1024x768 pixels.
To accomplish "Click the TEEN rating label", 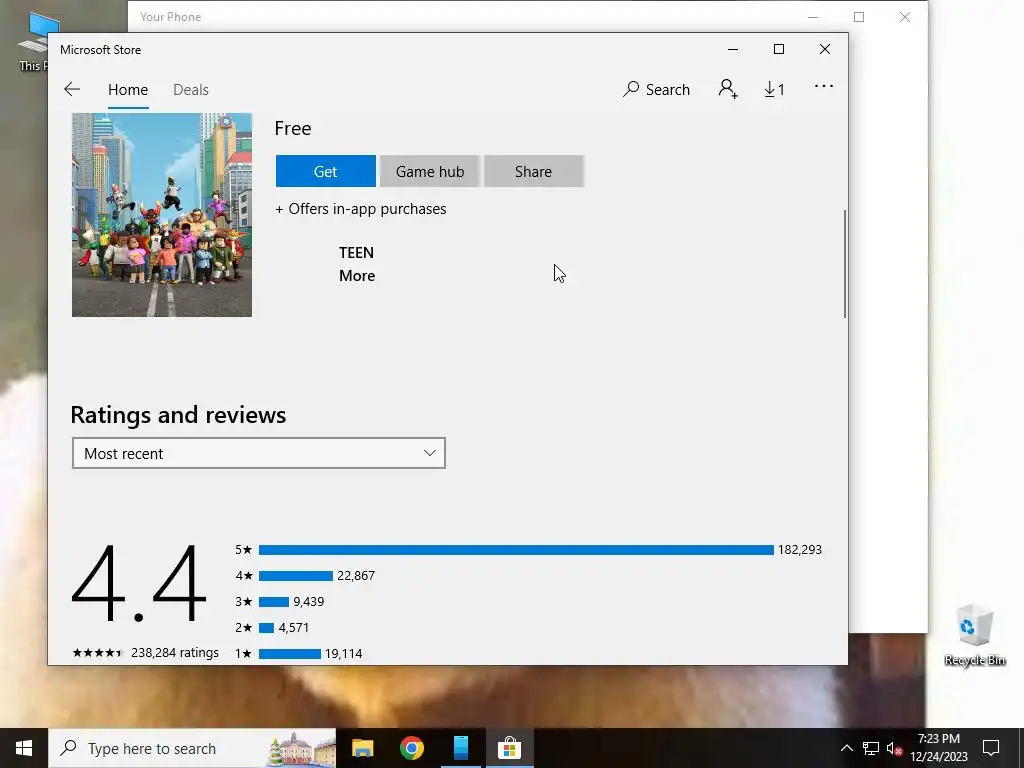I will tap(356, 253).
